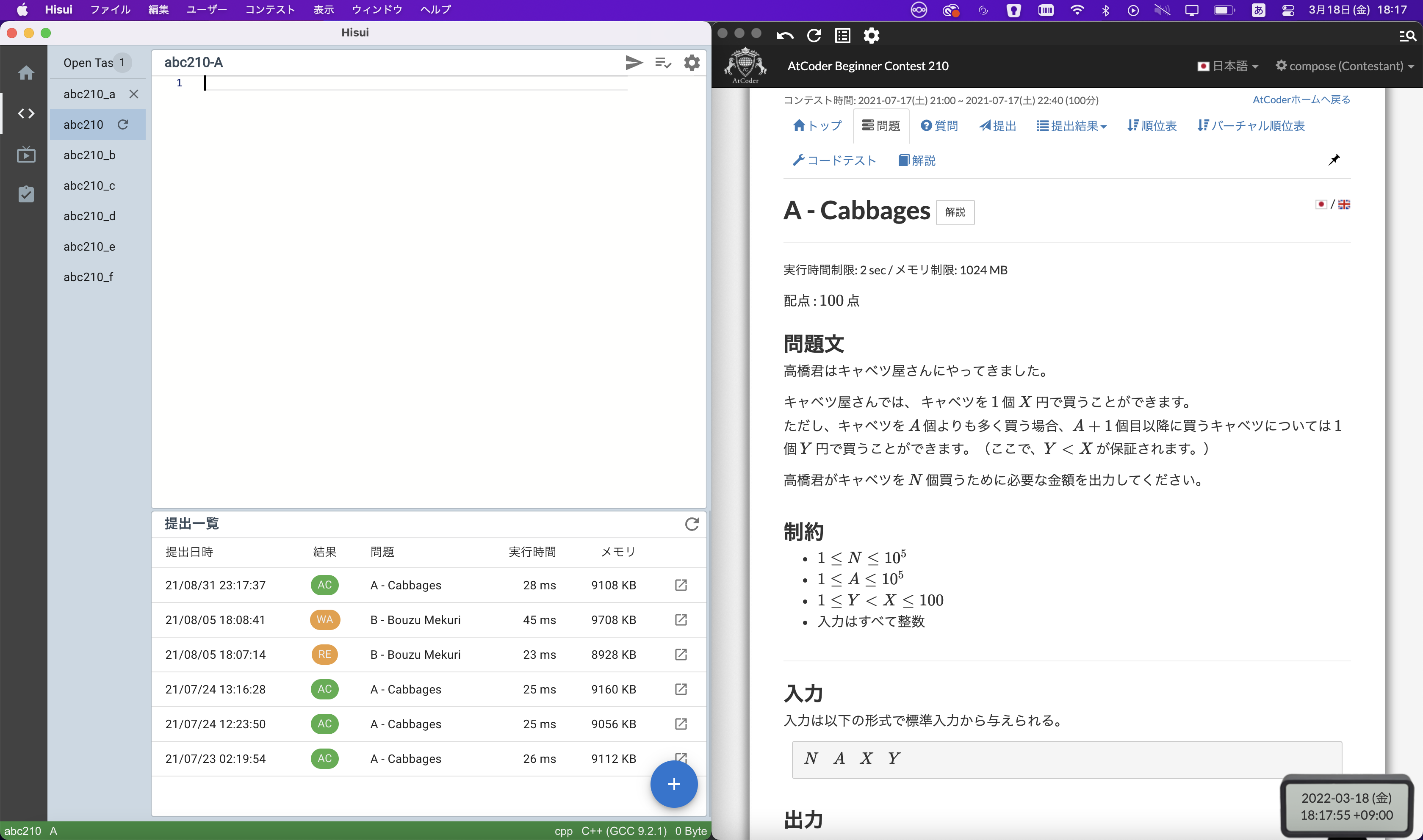Click the Wi-Fi icon in menu bar
The width and height of the screenshot is (1423, 840).
(x=1077, y=10)
